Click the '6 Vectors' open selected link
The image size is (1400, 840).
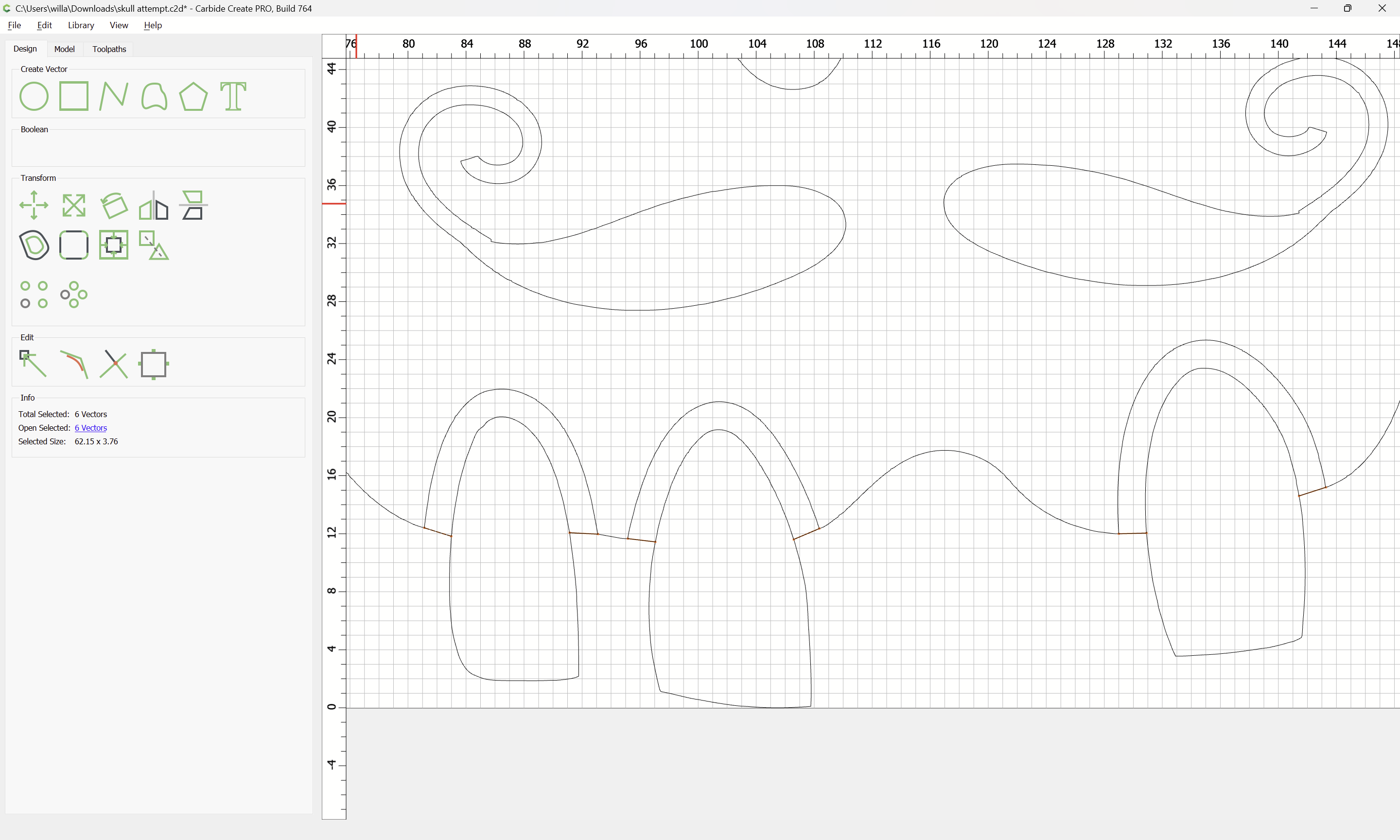pos(90,428)
